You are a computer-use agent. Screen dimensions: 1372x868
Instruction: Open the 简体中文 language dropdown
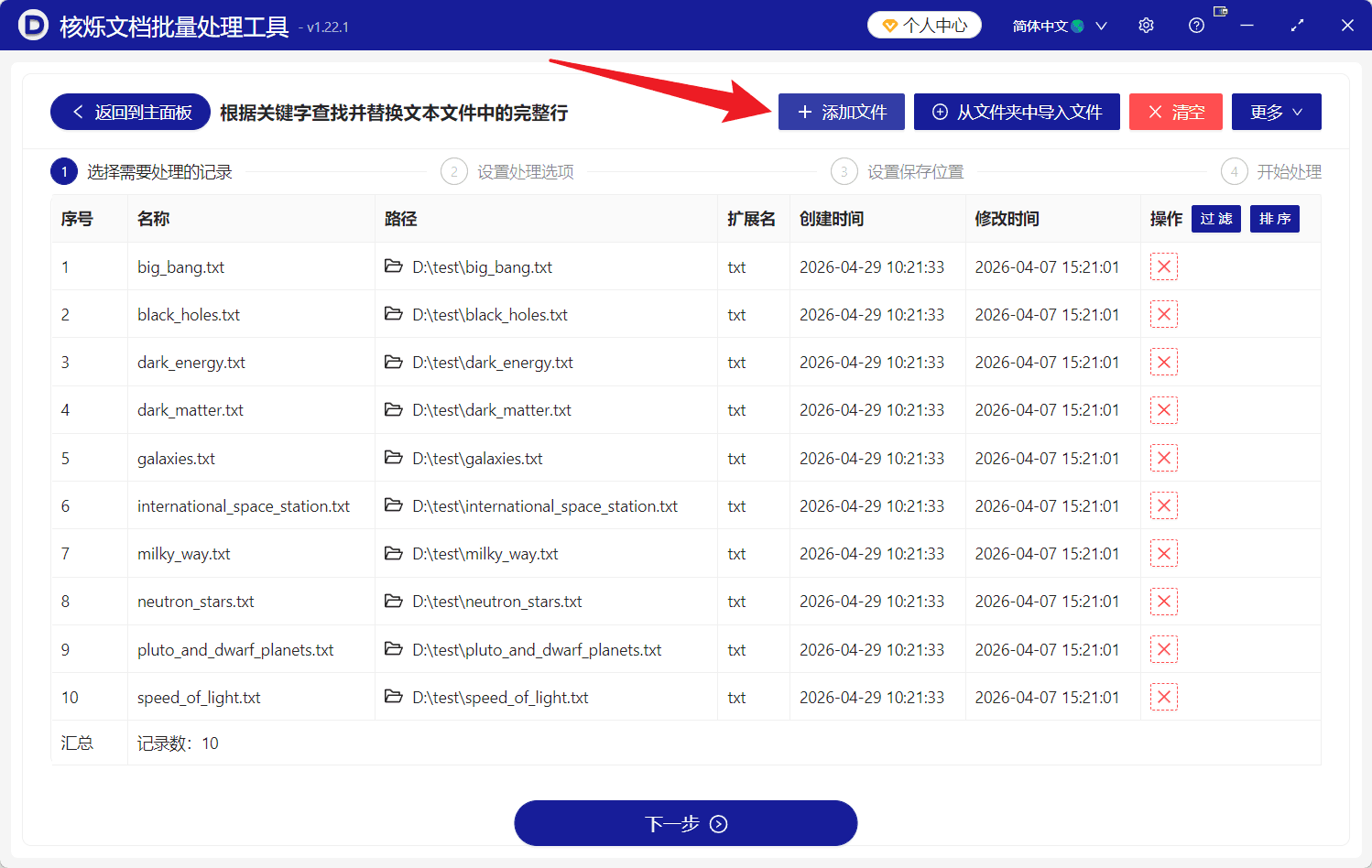(1060, 25)
